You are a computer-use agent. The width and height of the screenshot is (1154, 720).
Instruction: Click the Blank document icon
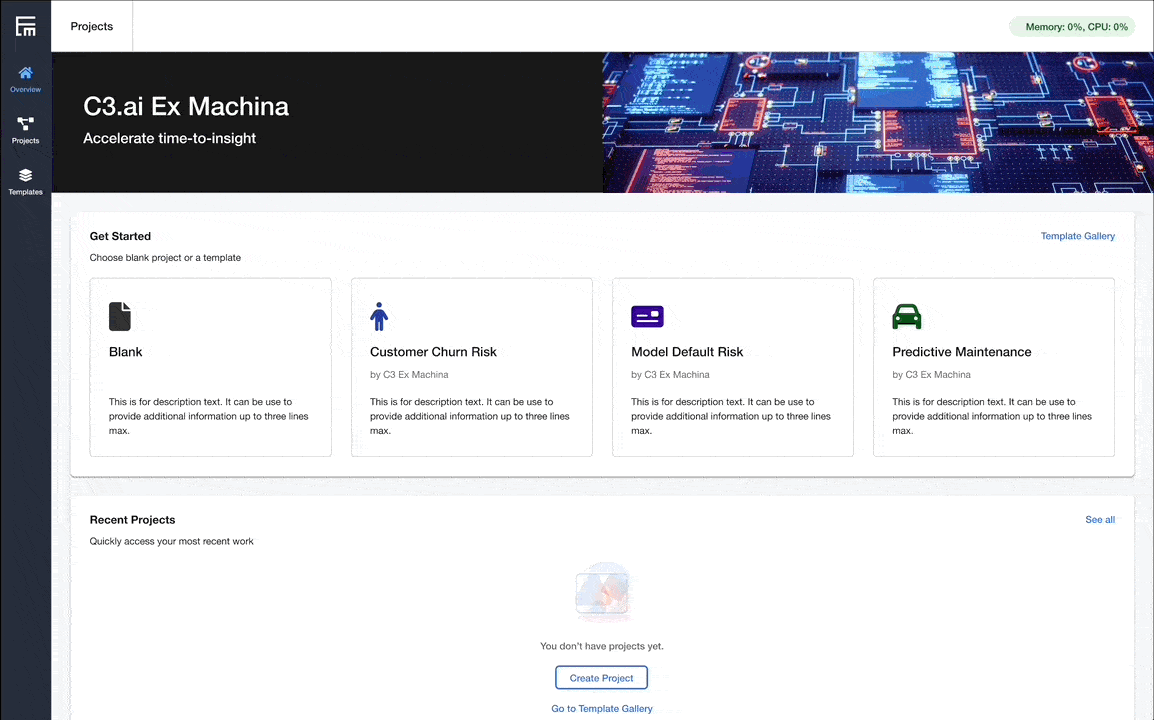pos(120,317)
